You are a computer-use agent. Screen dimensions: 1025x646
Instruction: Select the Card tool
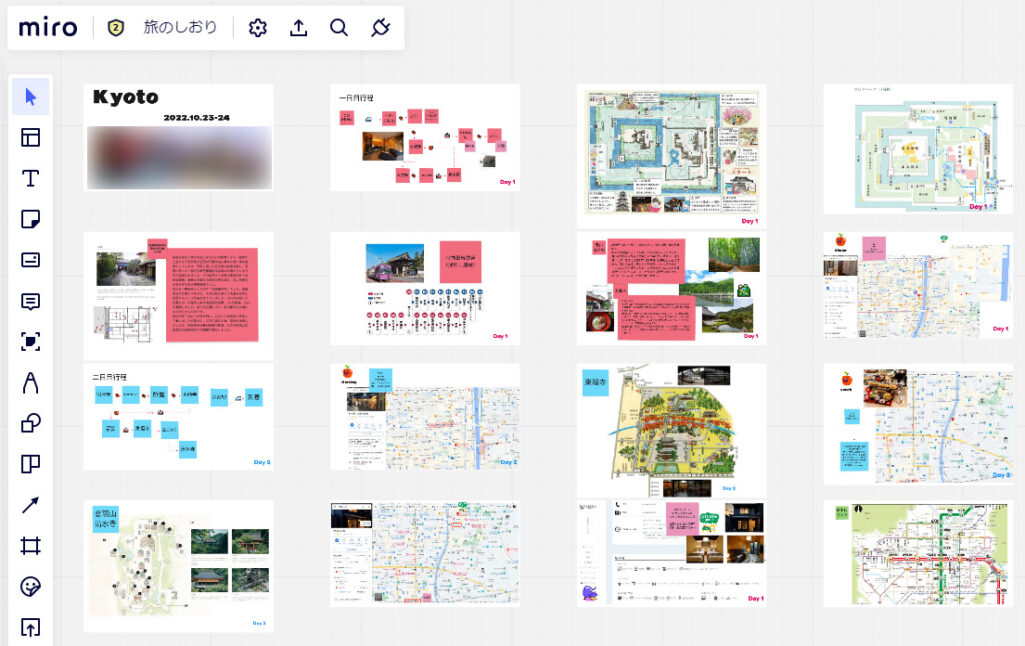(x=31, y=260)
